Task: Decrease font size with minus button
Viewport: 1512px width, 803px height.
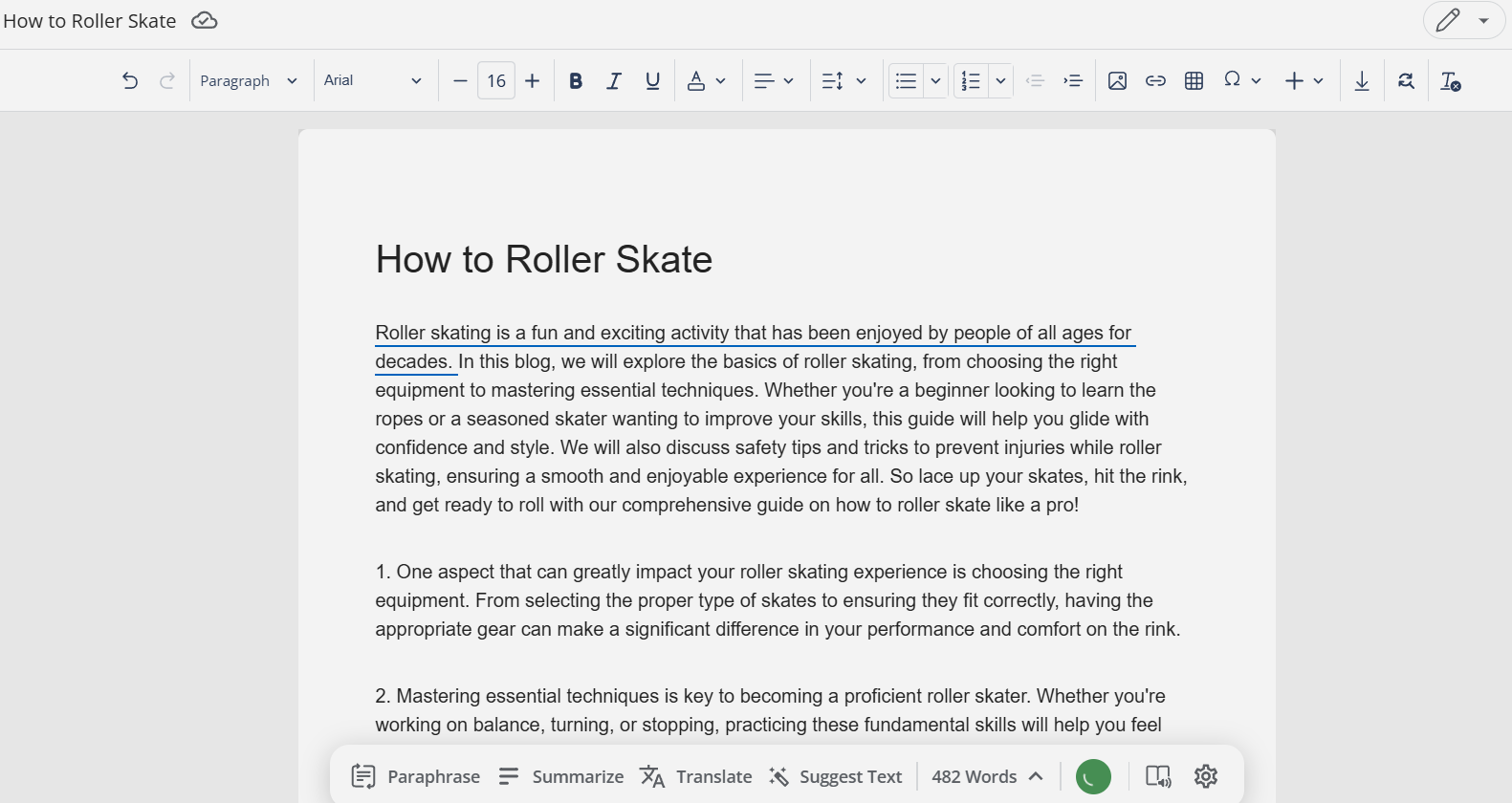Action: [x=460, y=81]
